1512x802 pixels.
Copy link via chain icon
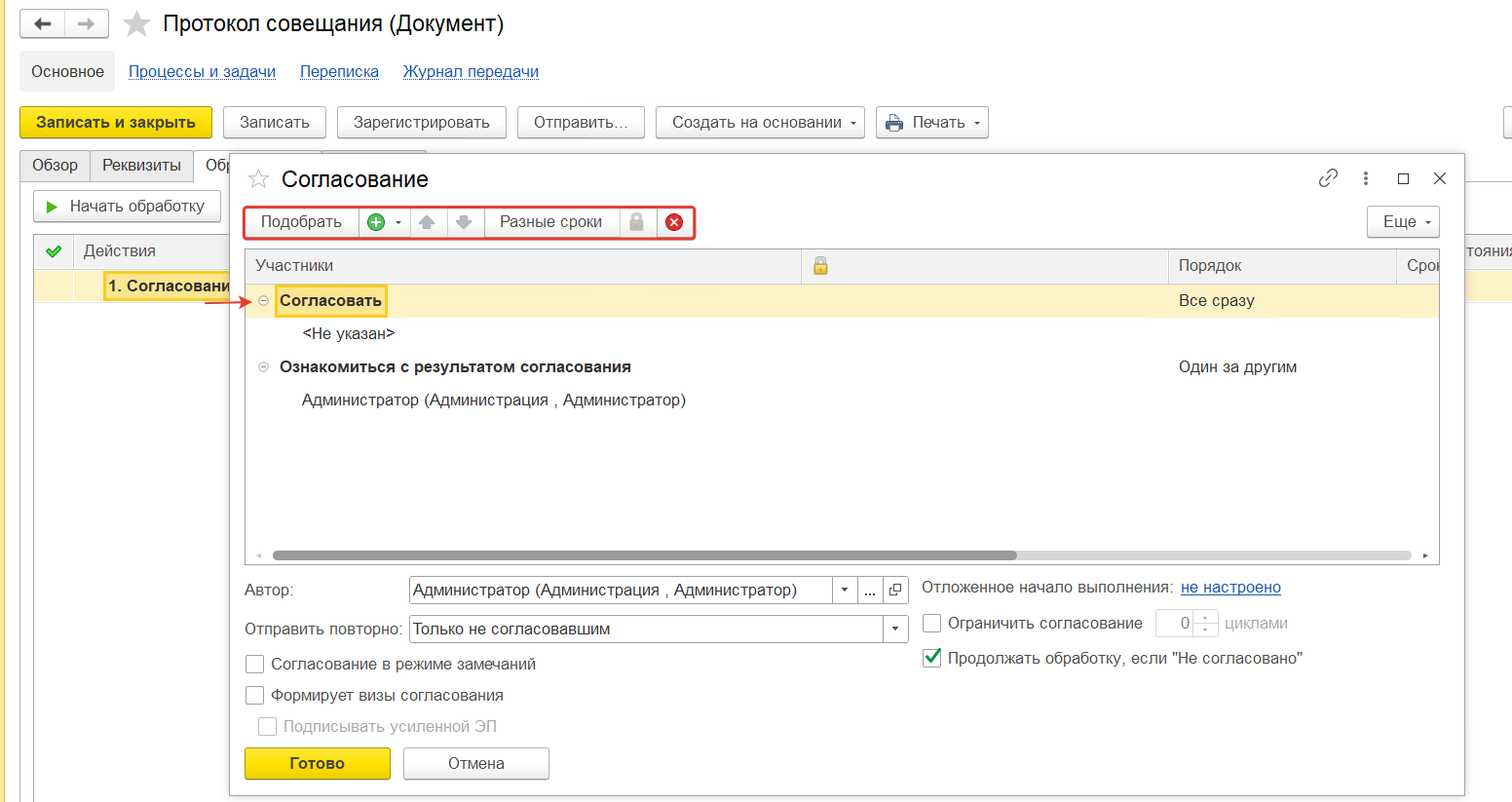pyautogui.click(x=1328, y=178)
